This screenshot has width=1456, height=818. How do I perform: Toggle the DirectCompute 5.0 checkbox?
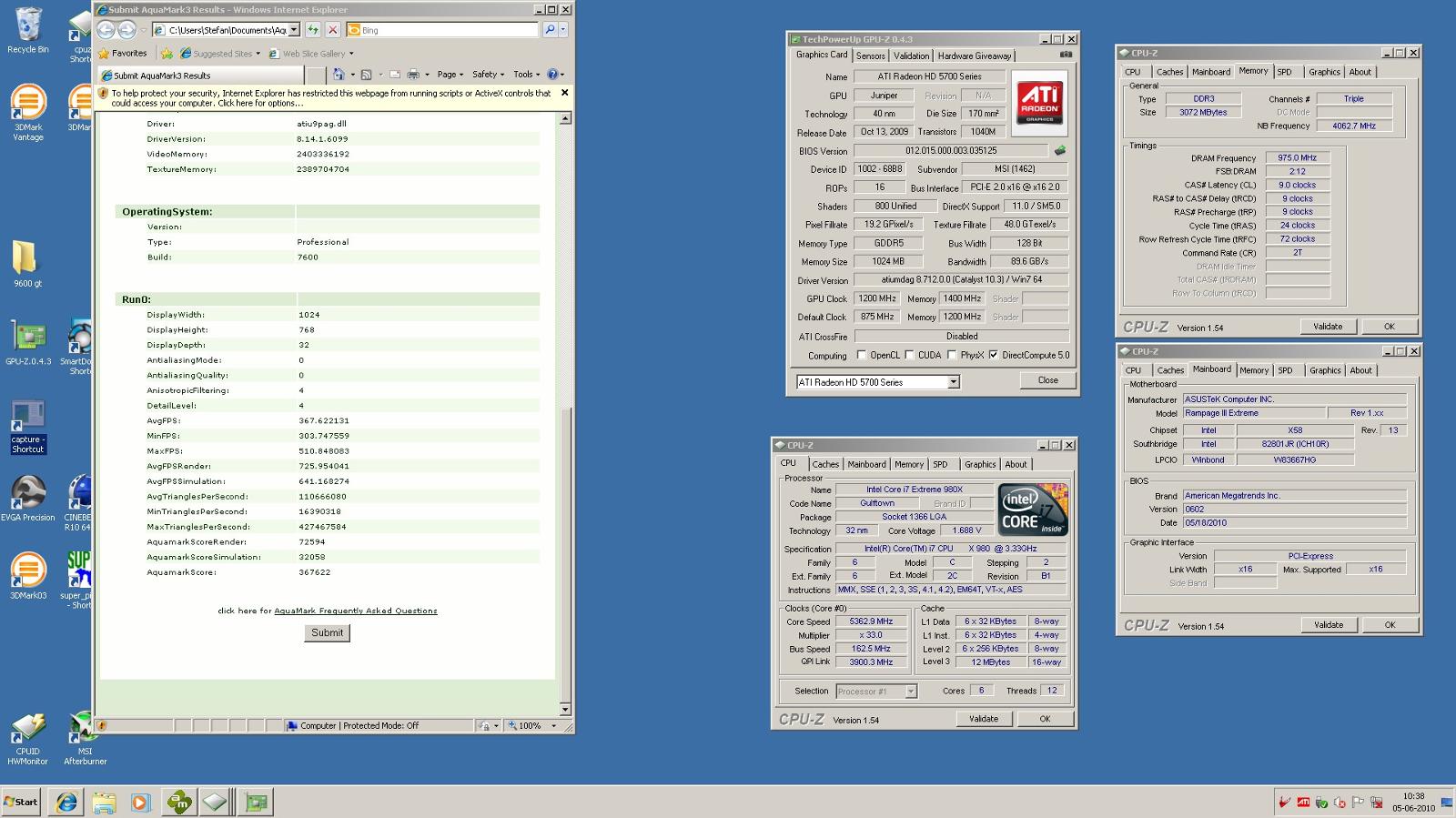[x=994, y=355]
